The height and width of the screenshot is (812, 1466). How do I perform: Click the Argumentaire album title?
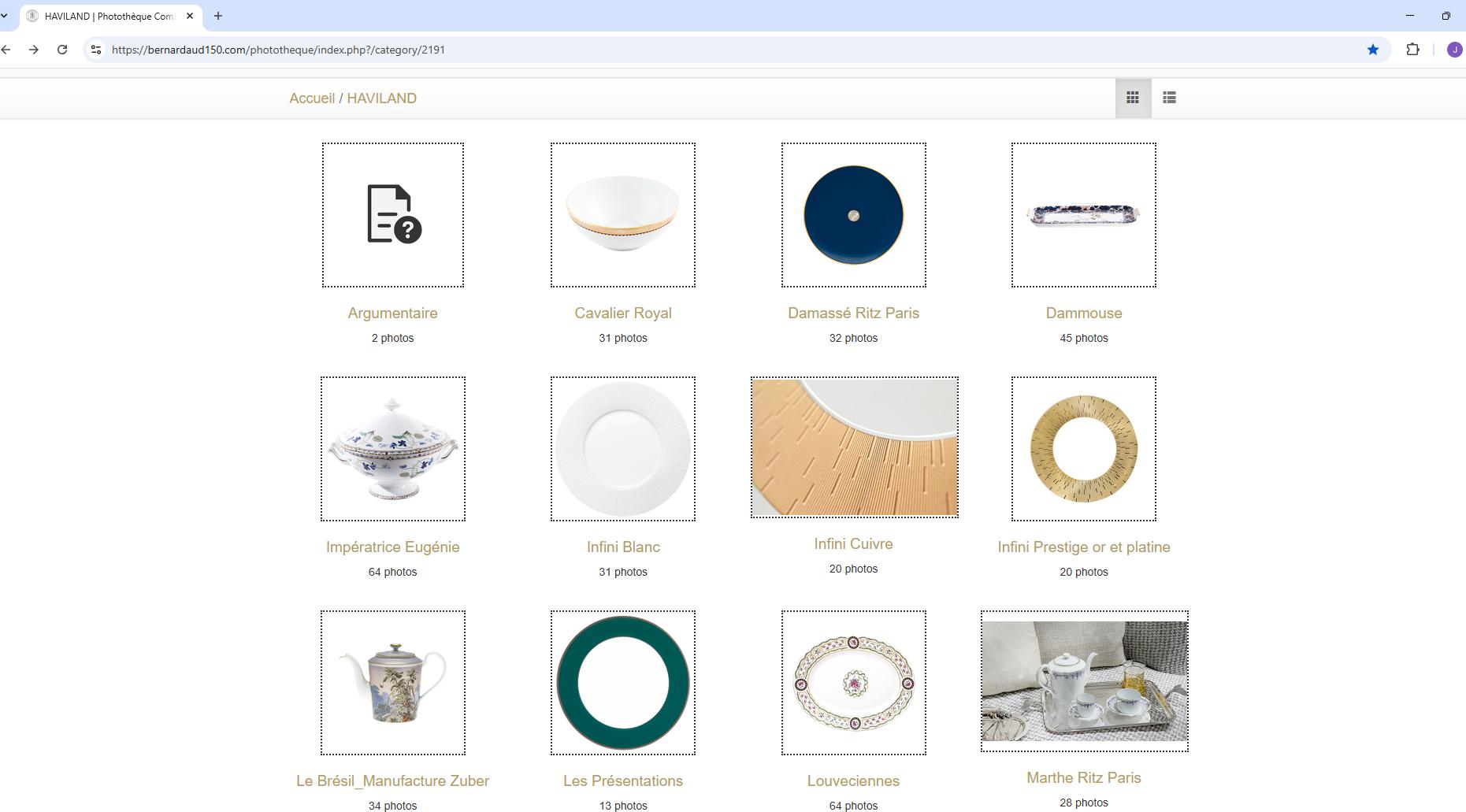click(393, 313)
